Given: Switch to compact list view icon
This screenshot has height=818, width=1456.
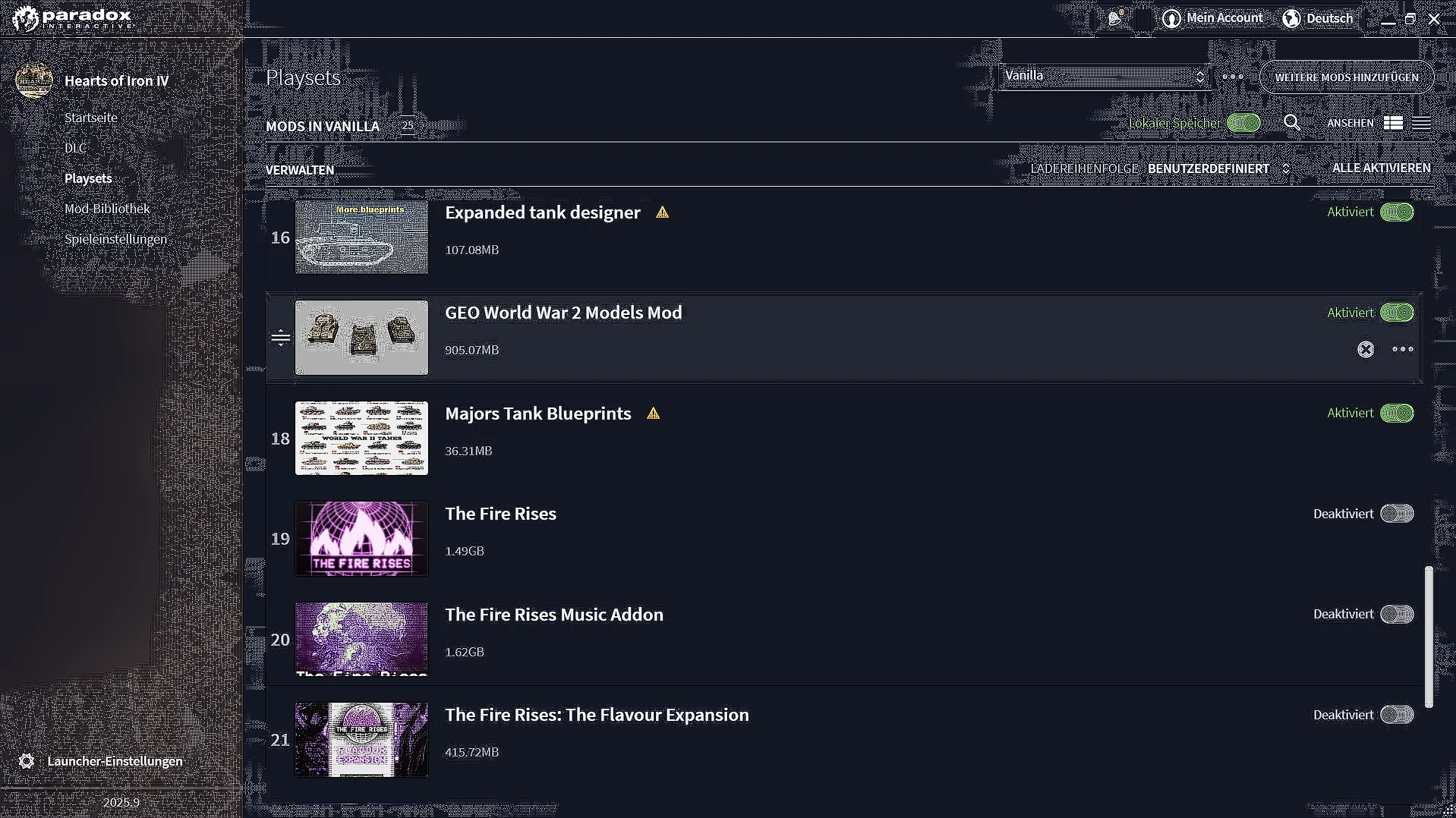Looking at the screenshot, I should click(1422, 123).
